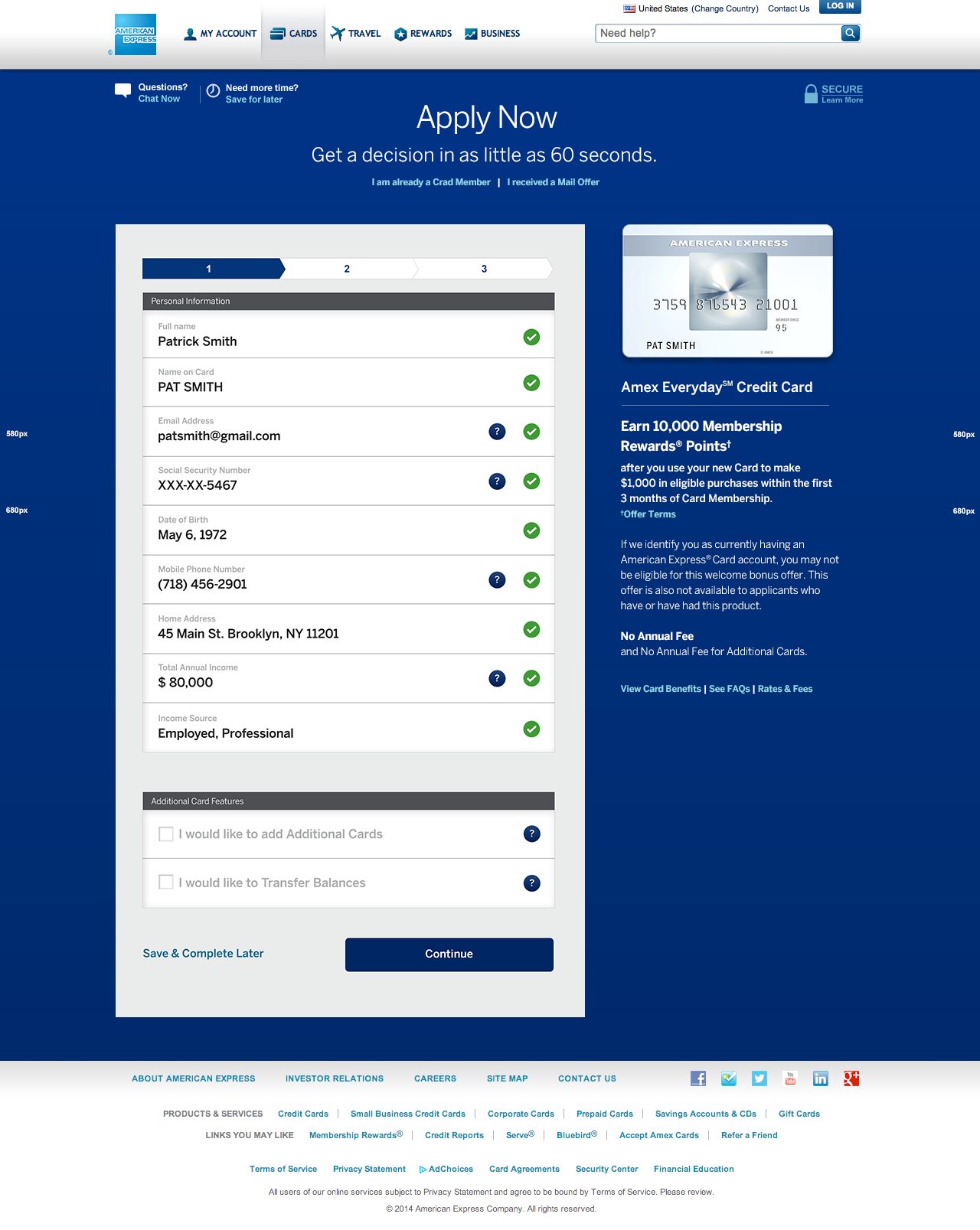The image size is (980, 1230).
Task: Click the green checkmark beside Income Source
Action: (x=531, y=729)
